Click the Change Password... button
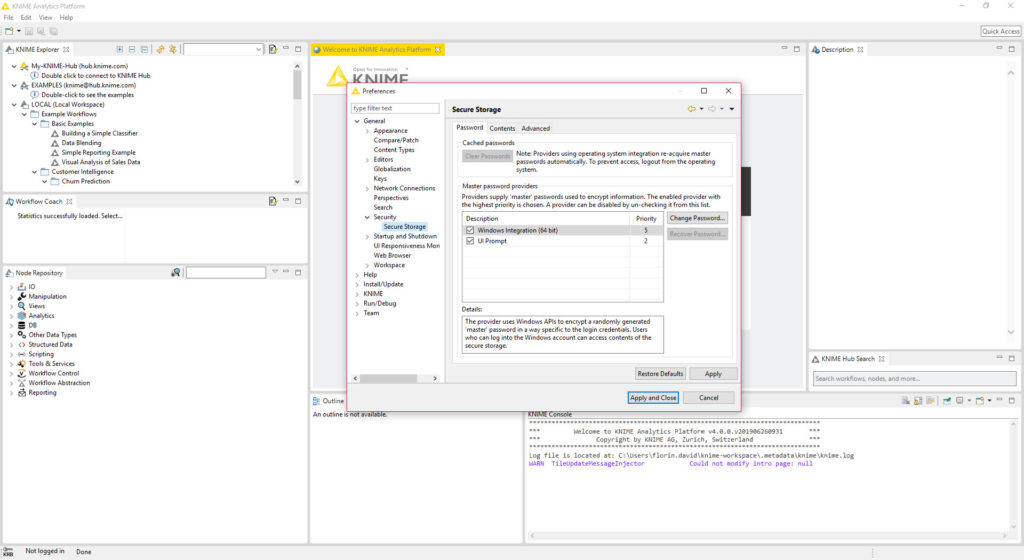This screenshot has width=1024, height=560. point(697,218)
